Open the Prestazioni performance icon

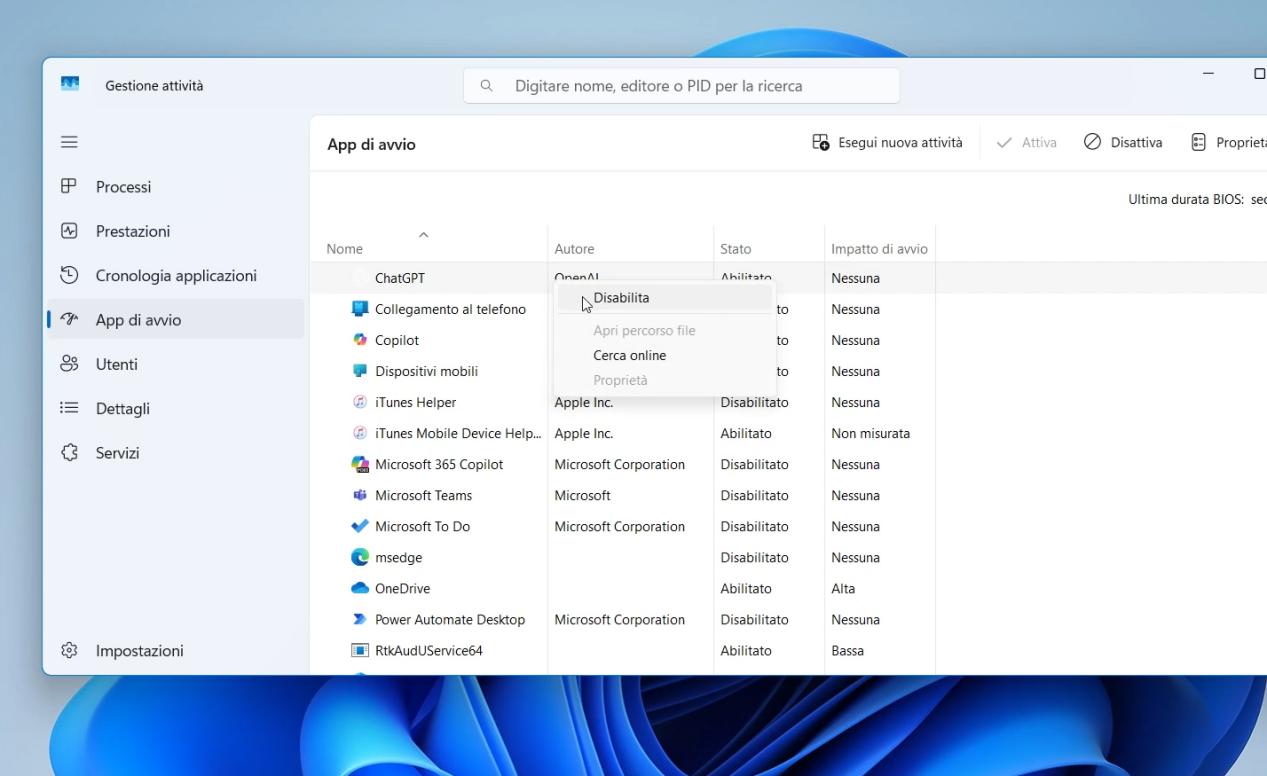69,231
